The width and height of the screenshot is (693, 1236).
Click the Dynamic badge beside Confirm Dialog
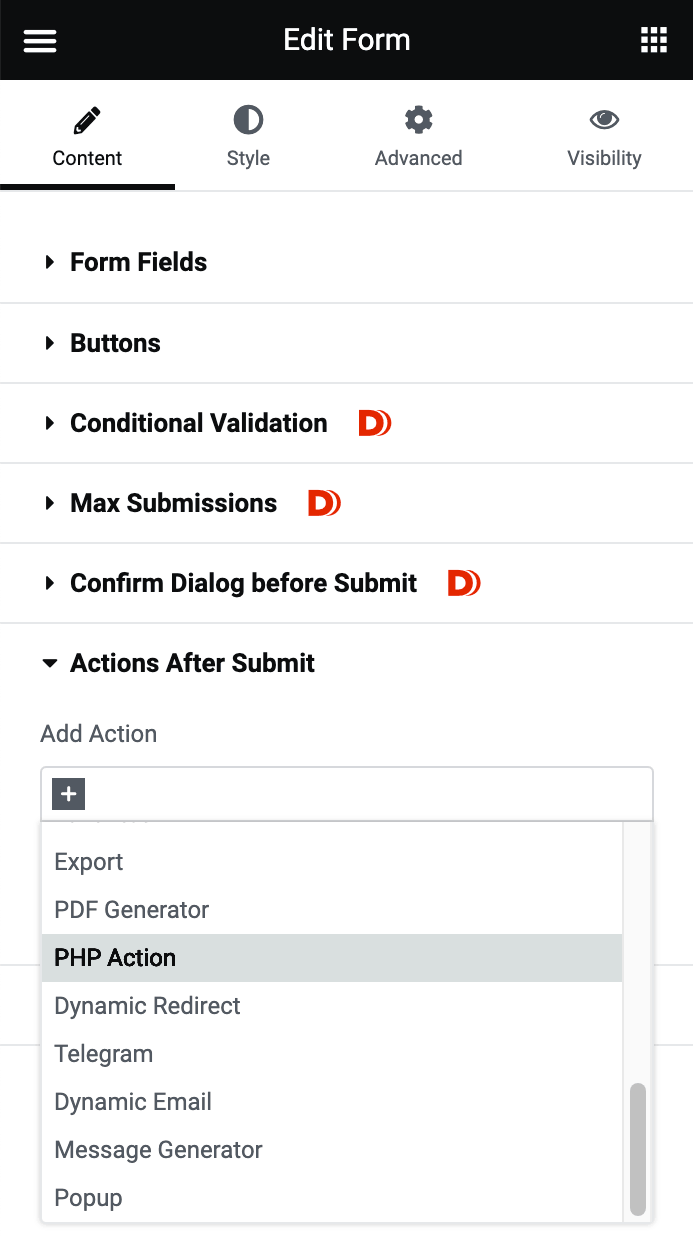463,583
